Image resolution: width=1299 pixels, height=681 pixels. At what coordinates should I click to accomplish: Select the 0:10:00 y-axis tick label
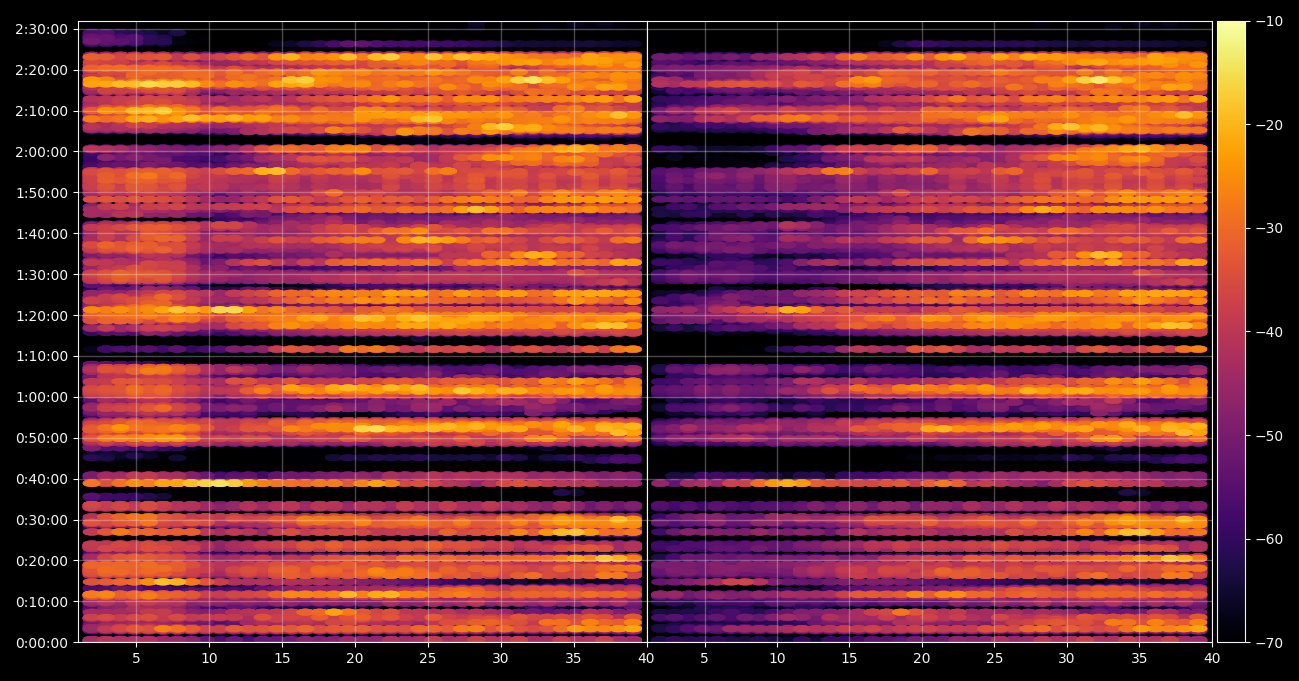pyautogui.click(x=42, y=602)
